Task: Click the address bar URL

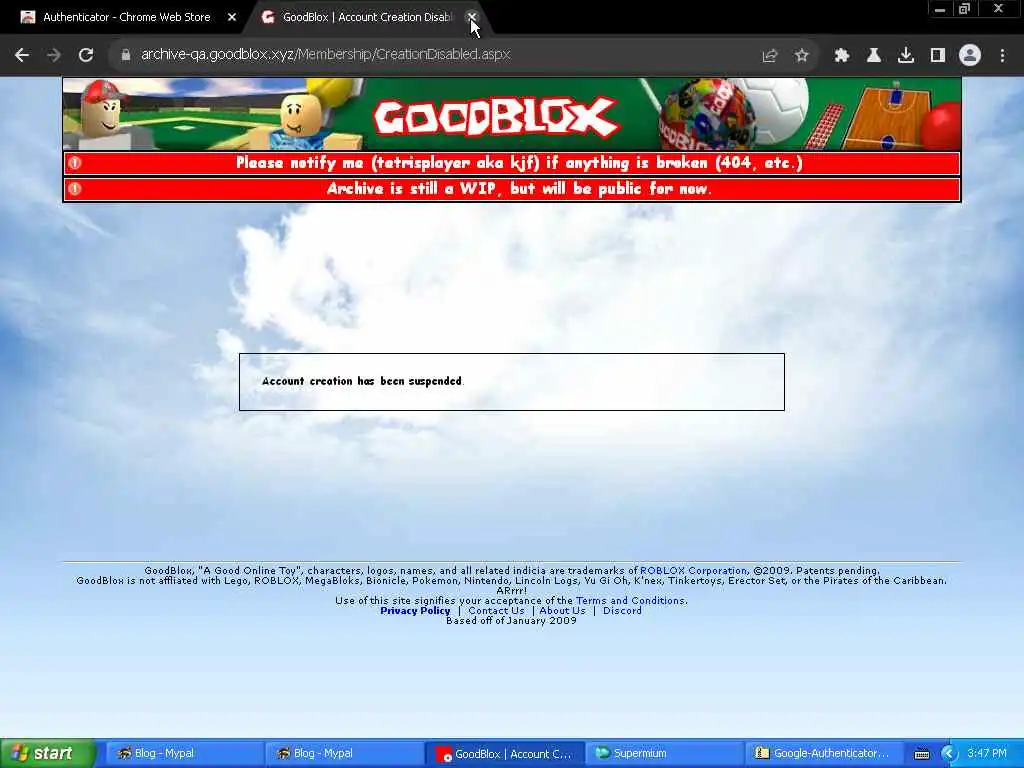Action: pyautogui.click(x=325, y=55)
